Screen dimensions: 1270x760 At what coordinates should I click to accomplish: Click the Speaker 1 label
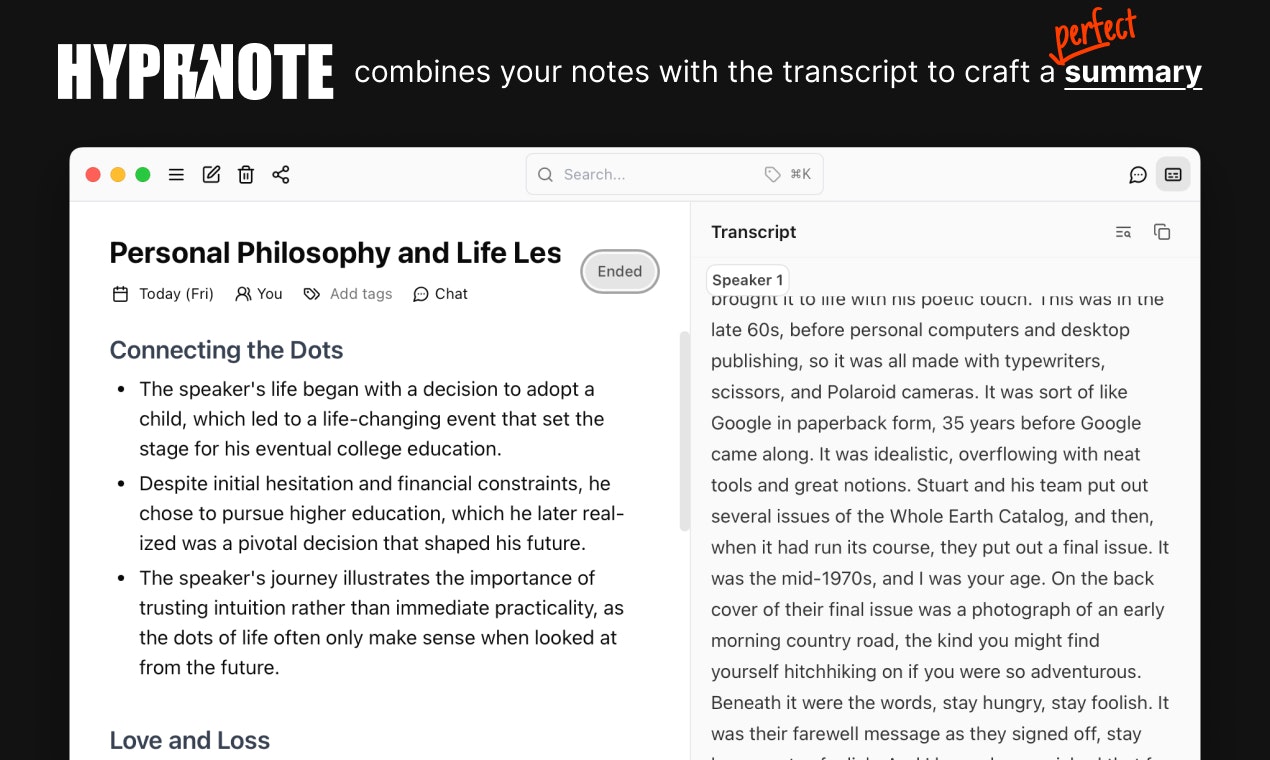pyautogui.click(x=748, y=280)
